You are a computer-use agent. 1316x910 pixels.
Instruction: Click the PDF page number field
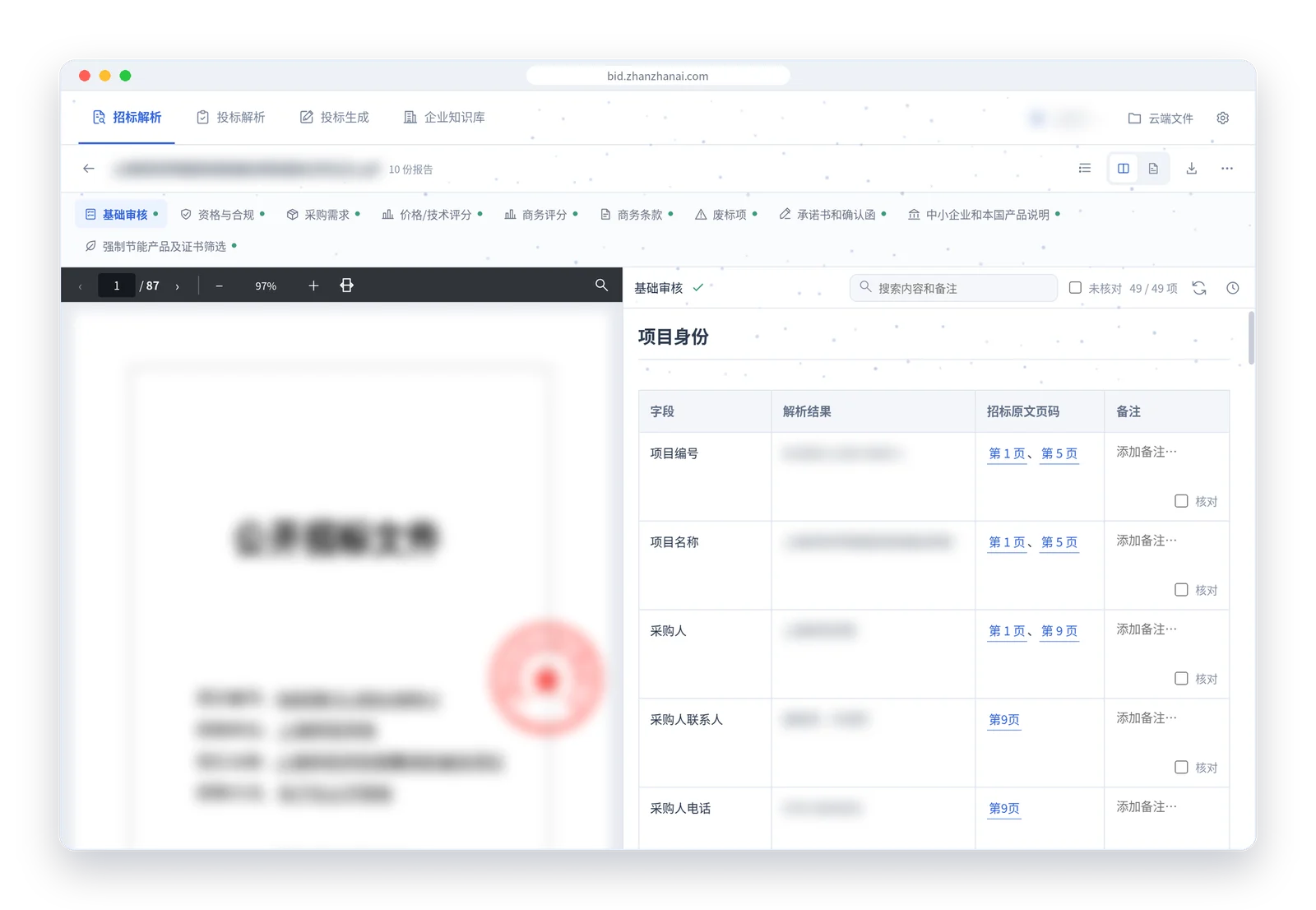(x=117, y=286)
